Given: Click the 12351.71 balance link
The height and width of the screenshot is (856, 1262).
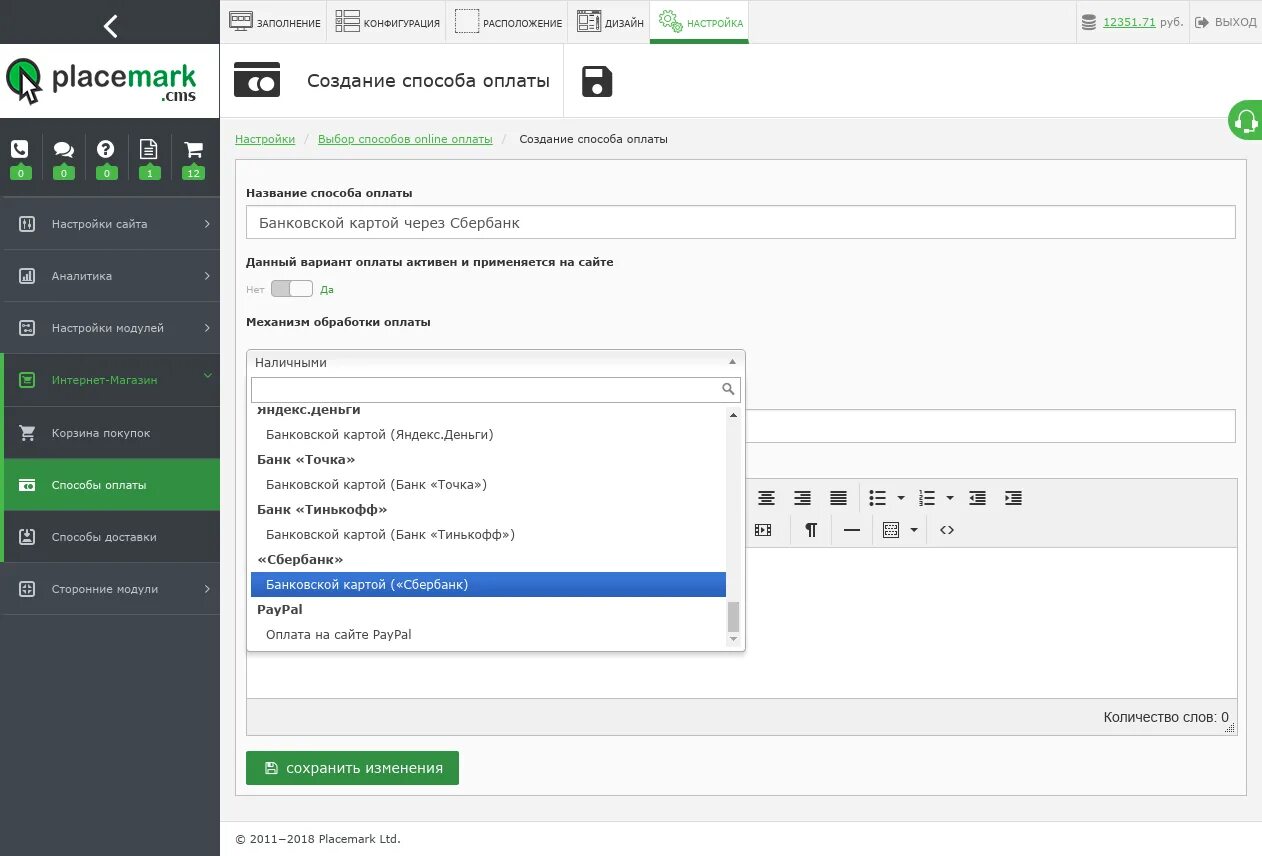Looking at the screenshot, I should [x=1129, y=22].
